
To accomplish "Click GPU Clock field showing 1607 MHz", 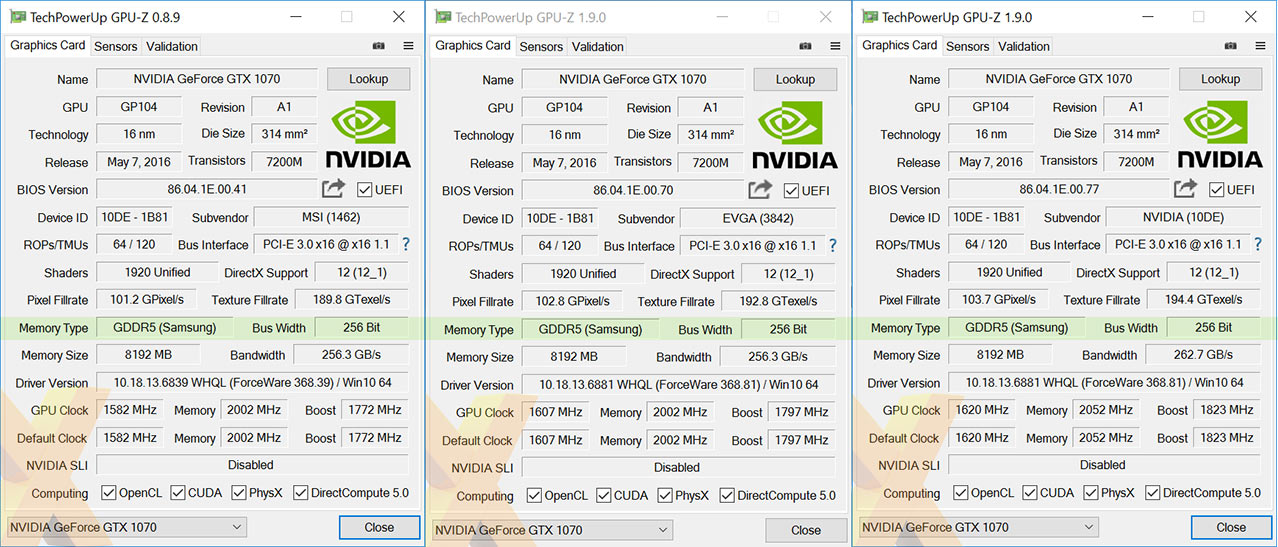I will tap(556, 412).
